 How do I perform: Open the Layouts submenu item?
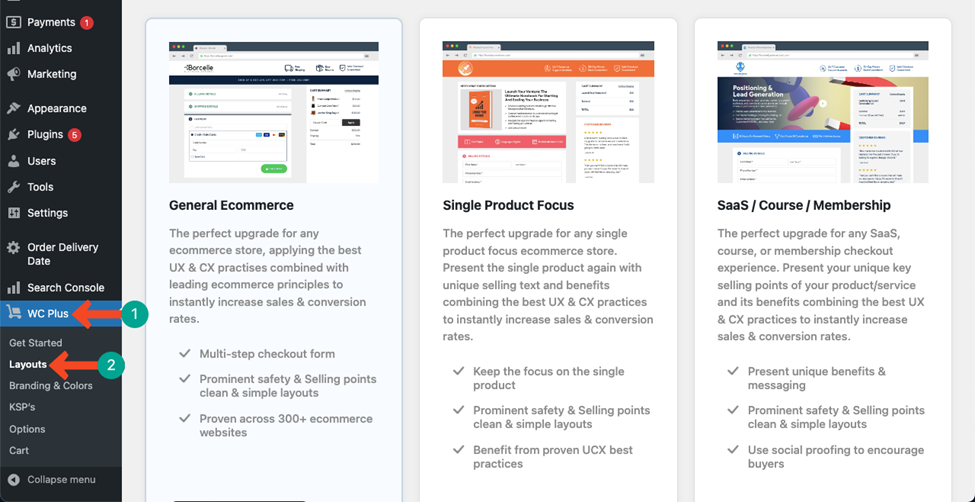click(x=28, y=365)
